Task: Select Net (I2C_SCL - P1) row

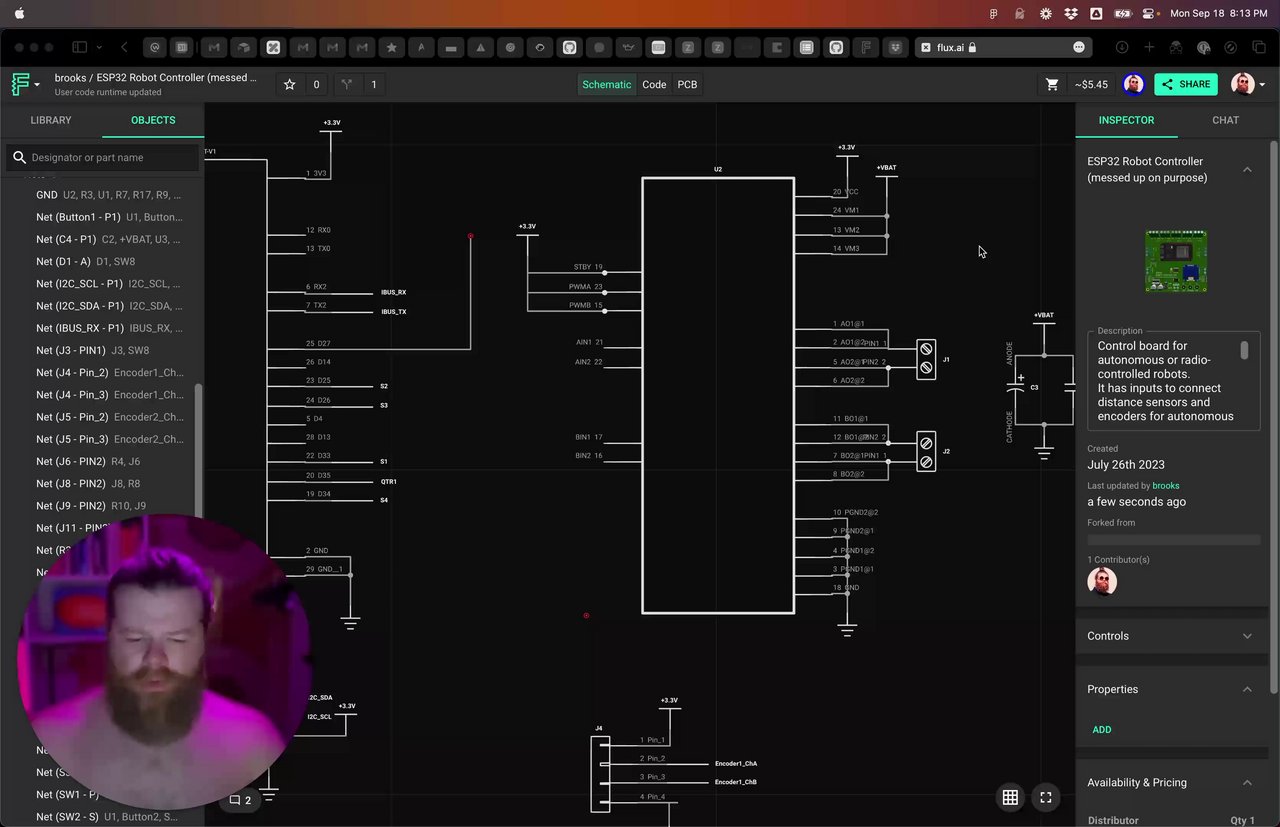Action: click(110, 284)
